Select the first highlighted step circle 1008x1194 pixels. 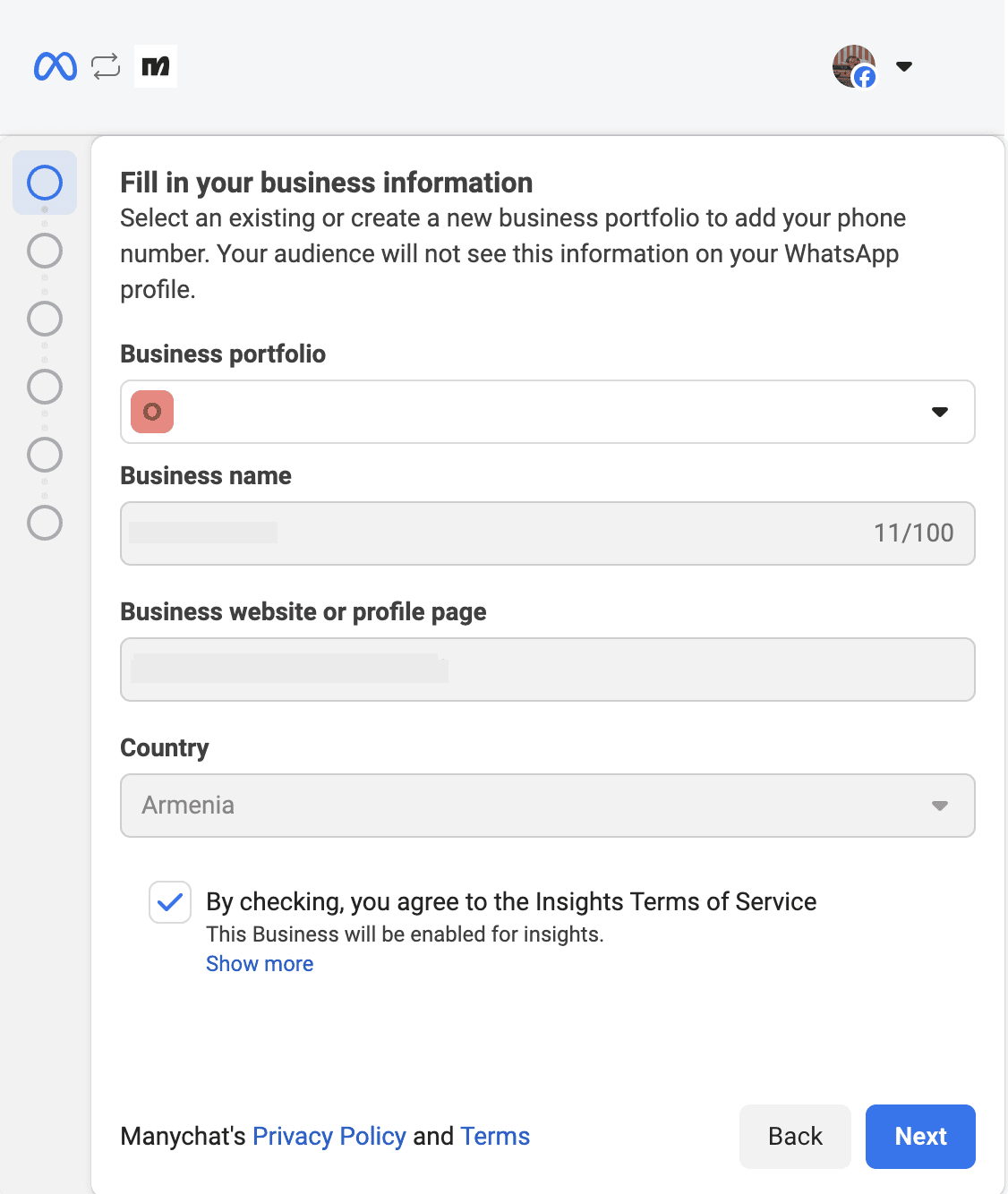point(45,183)
